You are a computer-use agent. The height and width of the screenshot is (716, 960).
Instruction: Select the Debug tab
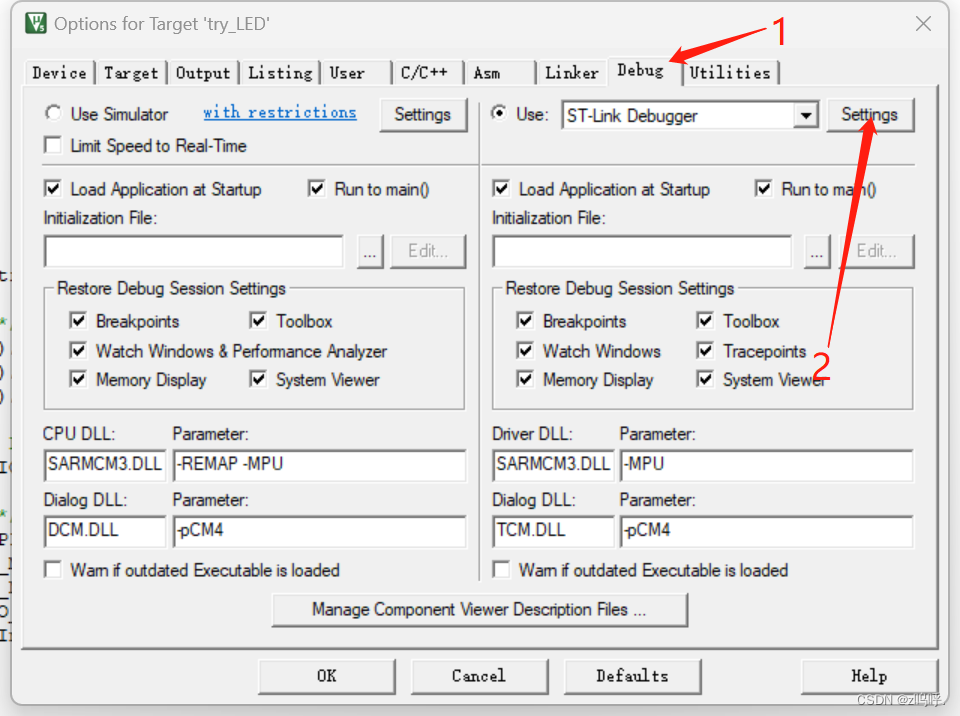point(640,70)
